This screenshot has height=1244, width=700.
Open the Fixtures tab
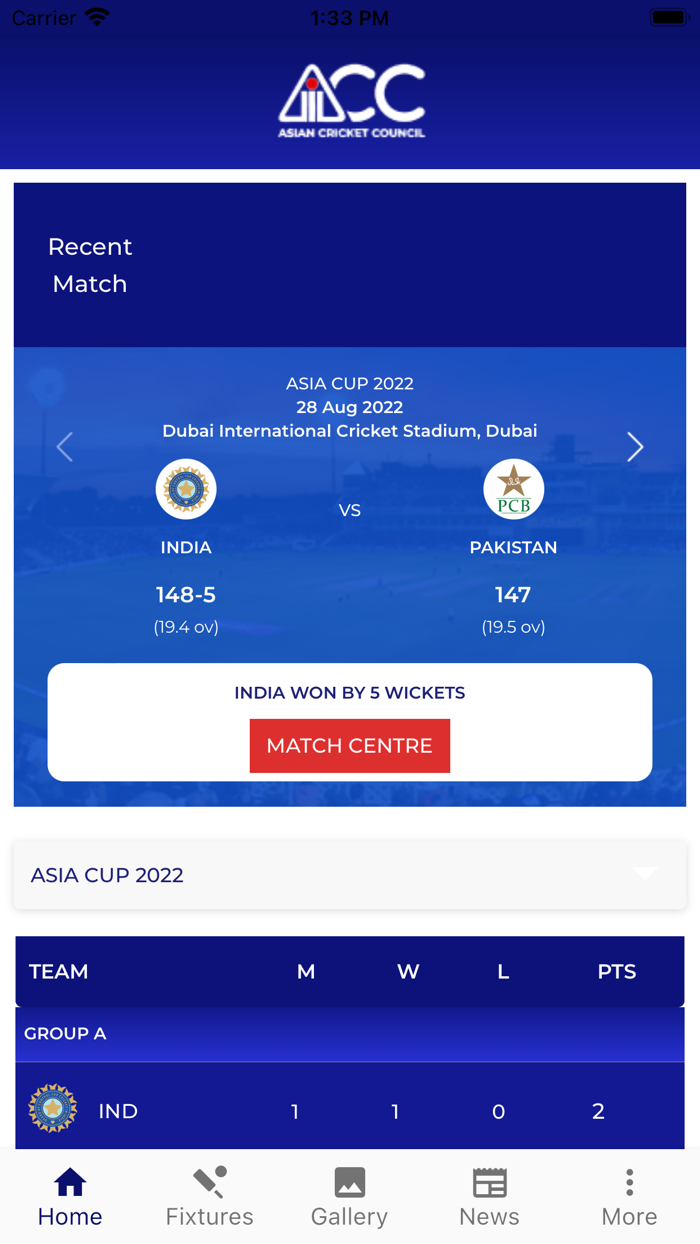(x=210, y=1198)
